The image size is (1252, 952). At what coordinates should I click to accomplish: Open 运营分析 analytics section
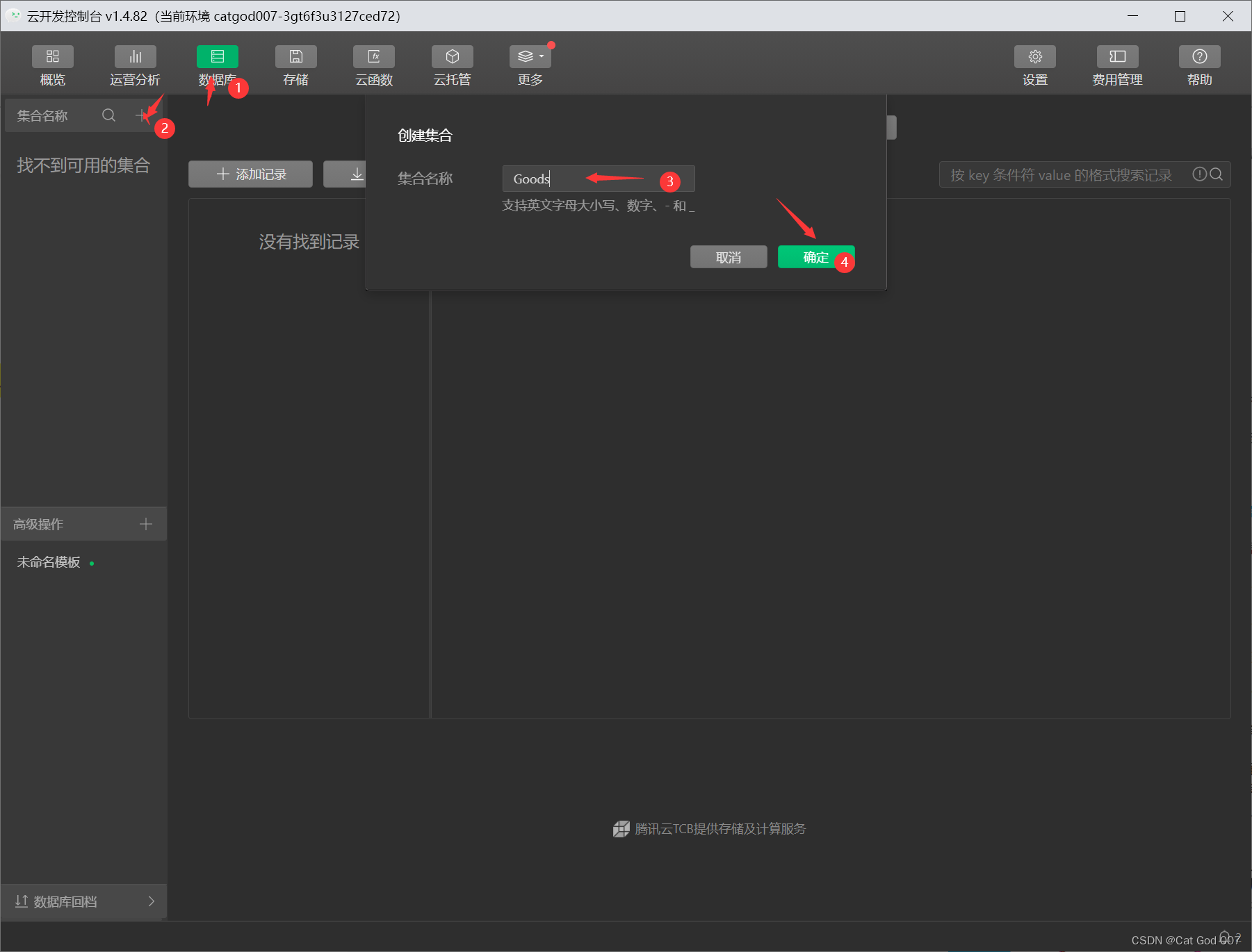135,66
